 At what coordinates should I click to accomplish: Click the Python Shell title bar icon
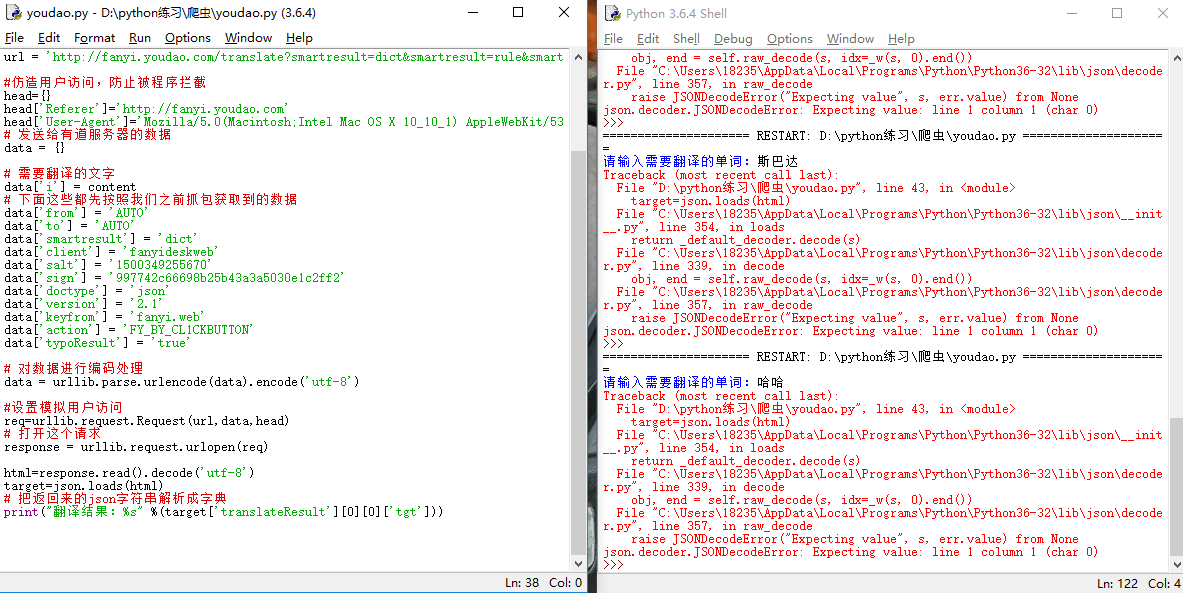(x=612, y=13)
